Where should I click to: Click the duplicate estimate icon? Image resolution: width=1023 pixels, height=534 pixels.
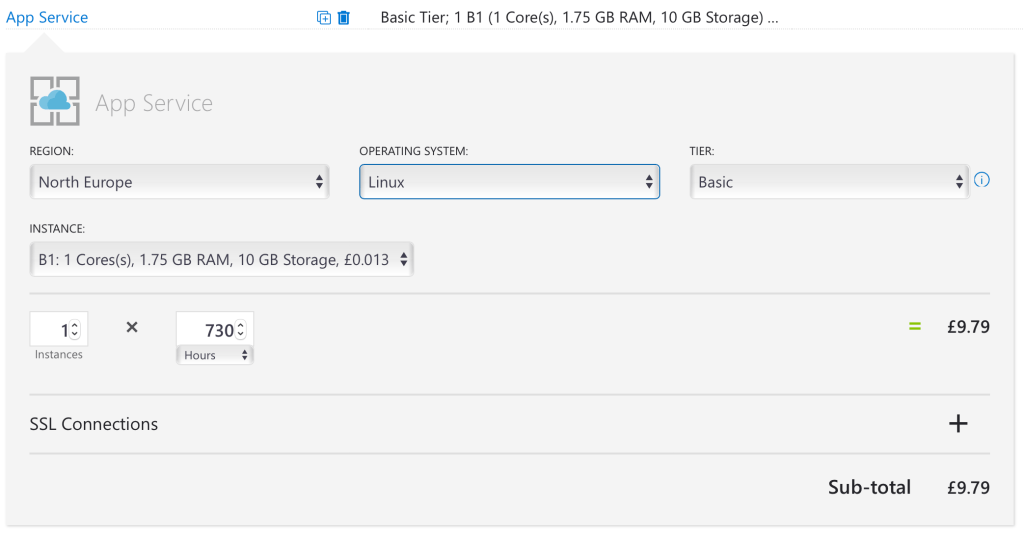pos(323,18)
